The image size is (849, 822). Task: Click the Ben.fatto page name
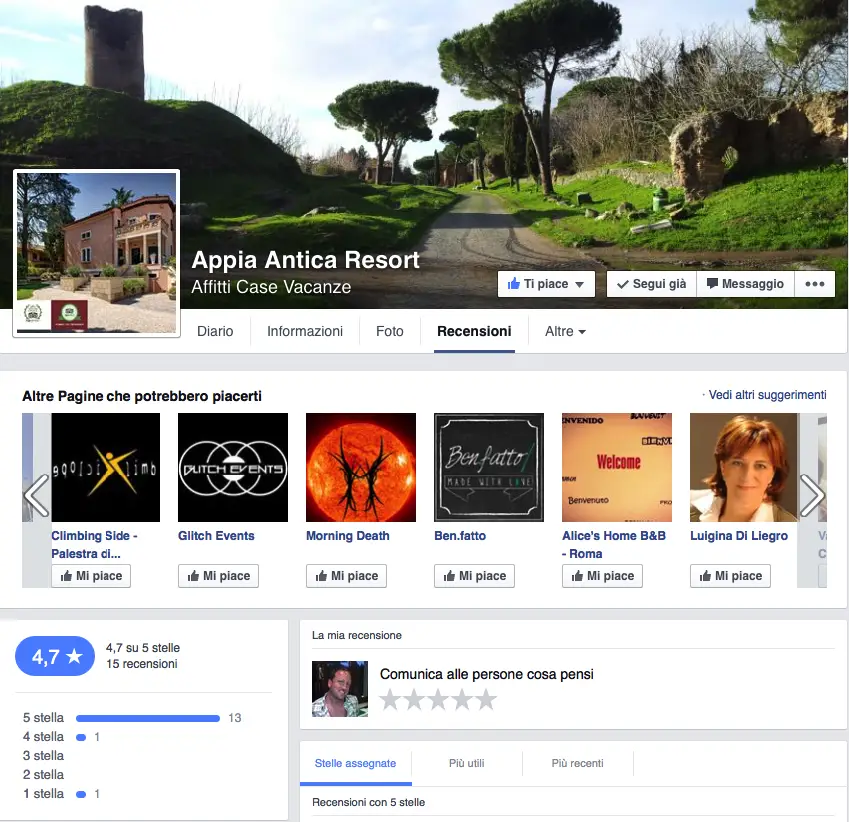click(x=460, y=536)
